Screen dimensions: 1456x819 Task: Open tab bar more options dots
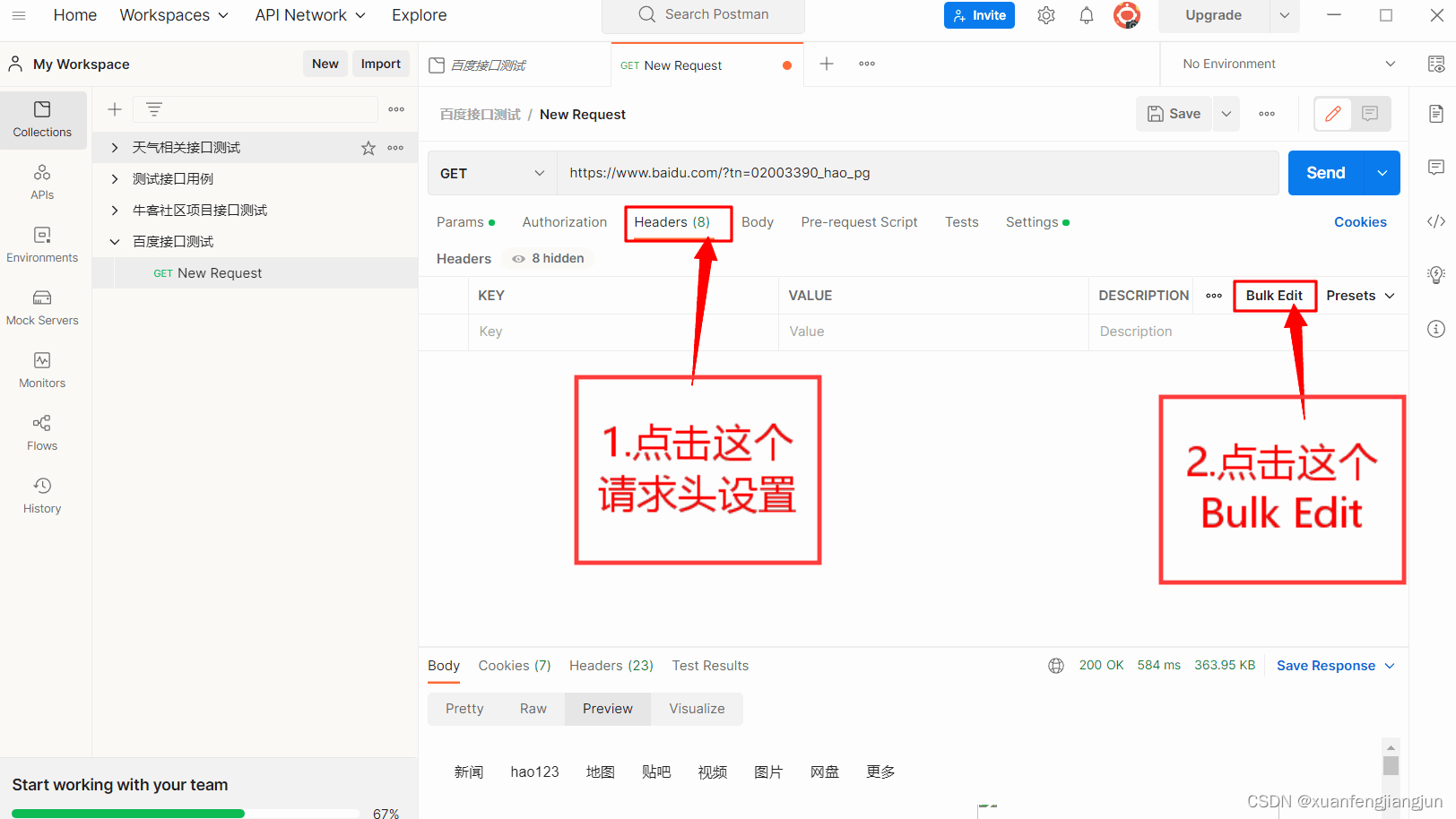pyautogui.click(x=867, y=64)
